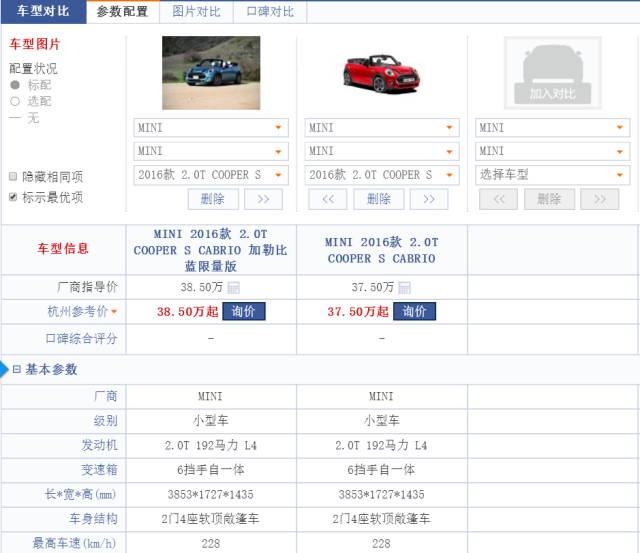Screen dimensions: 640x553
Task: Click 询价 button for 38.50万起 car
Action: click(244, 311)
